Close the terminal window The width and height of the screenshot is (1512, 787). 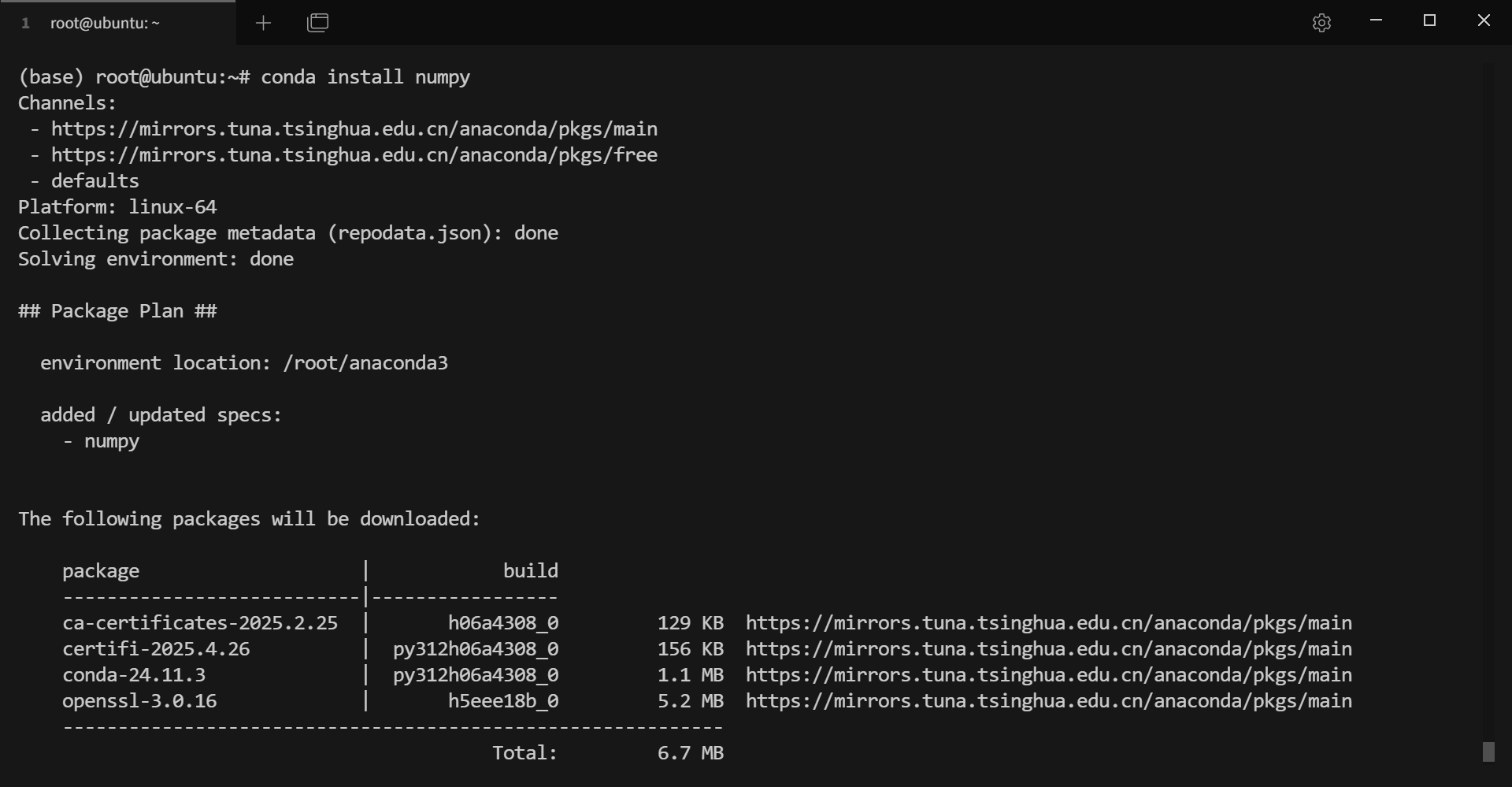coord(1484,20)
